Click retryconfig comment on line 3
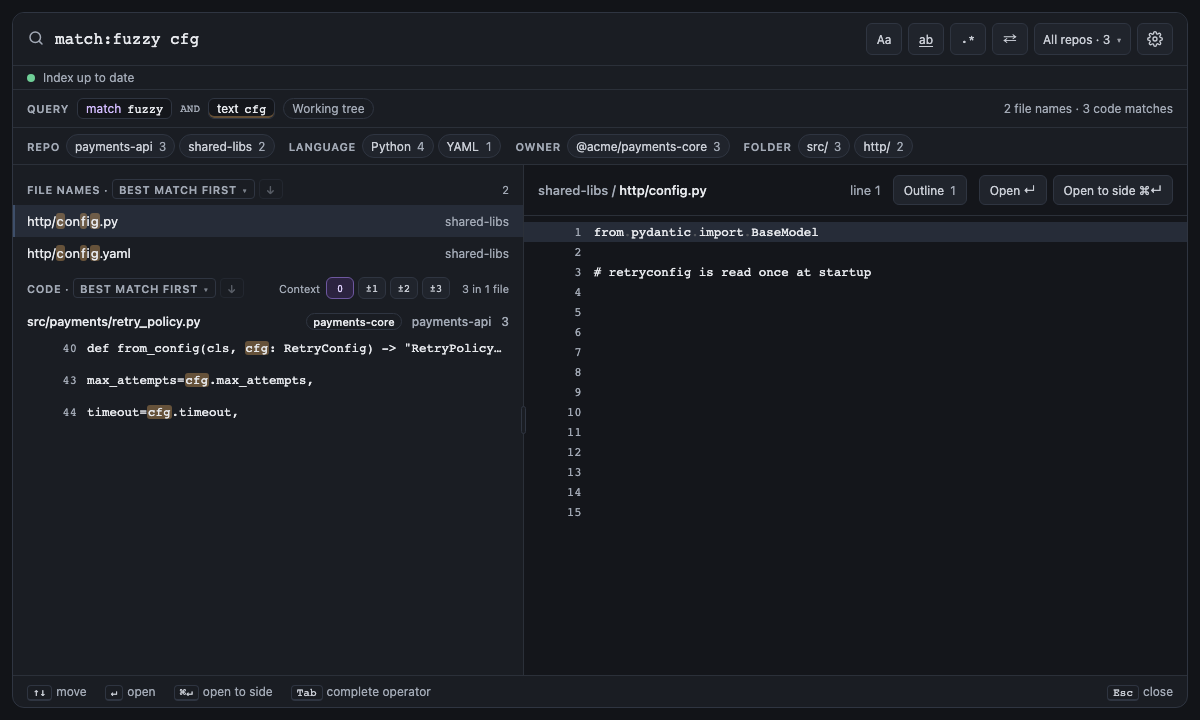Viewport: 1200px width, 720px height. pos(732,272)
